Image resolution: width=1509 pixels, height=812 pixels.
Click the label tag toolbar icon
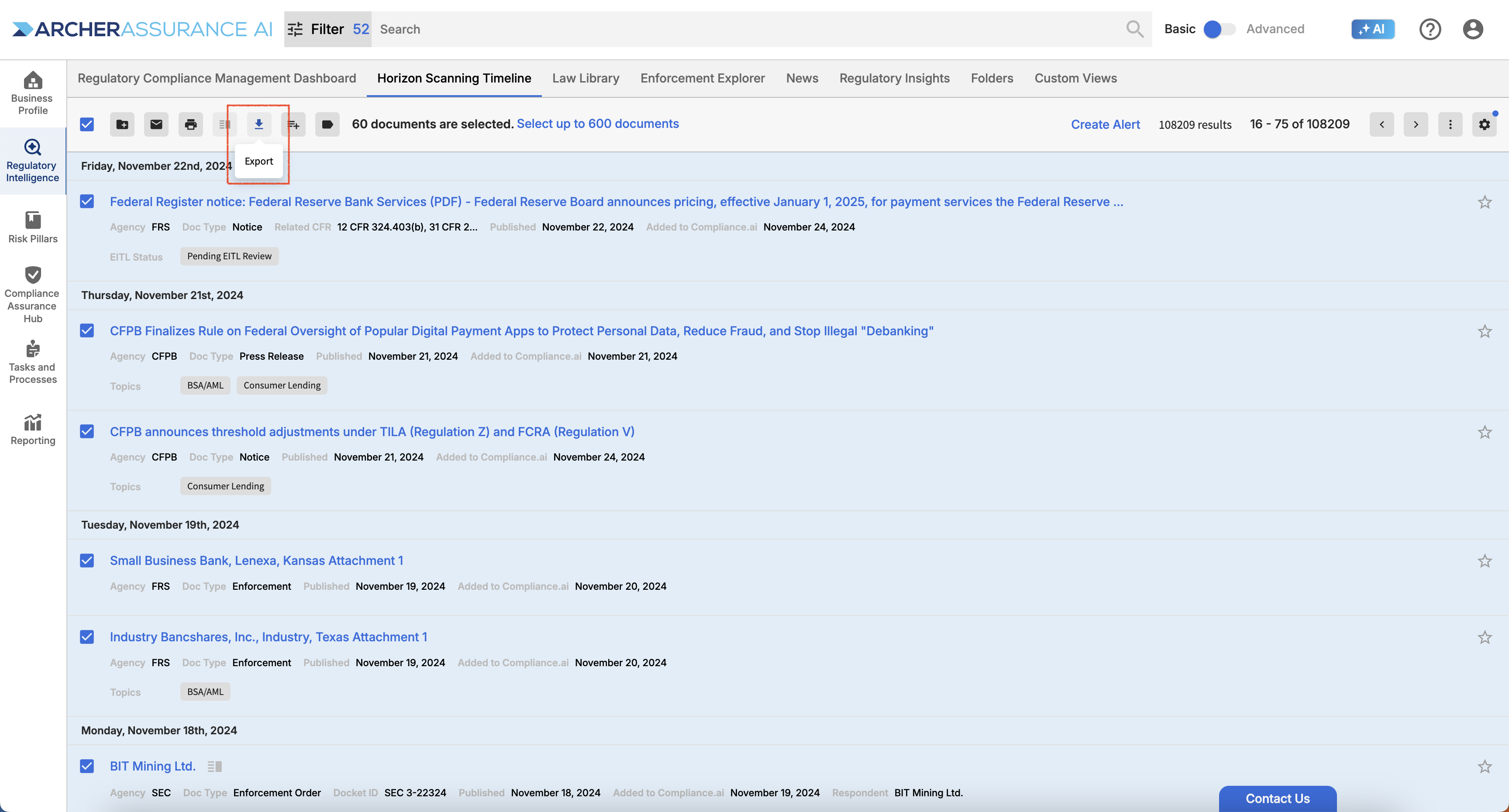pyautogui.click(x=327, y=124)
